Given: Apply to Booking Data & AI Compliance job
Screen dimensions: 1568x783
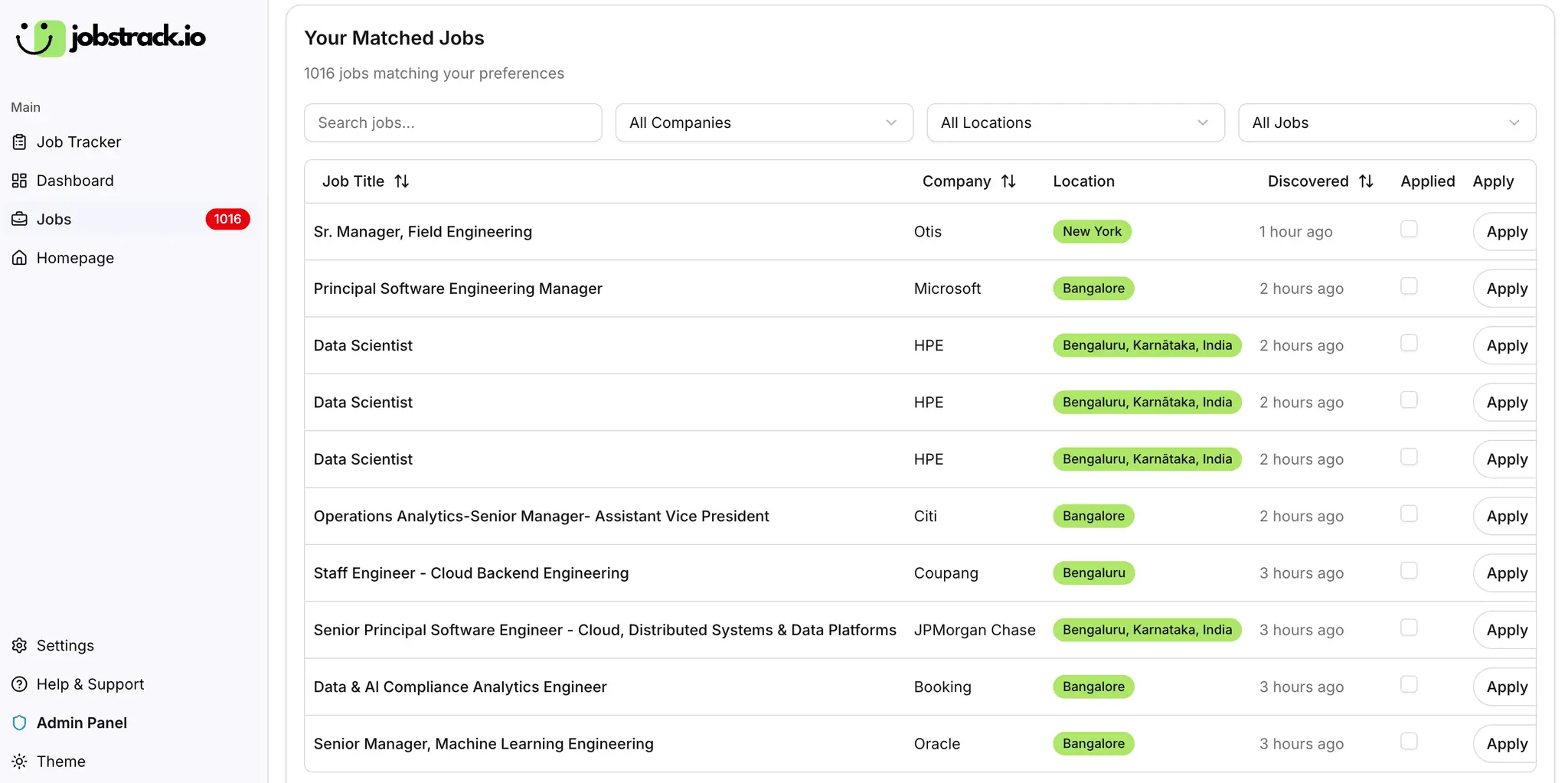Looking at the screenshot, I should [x=1506, y=687].
